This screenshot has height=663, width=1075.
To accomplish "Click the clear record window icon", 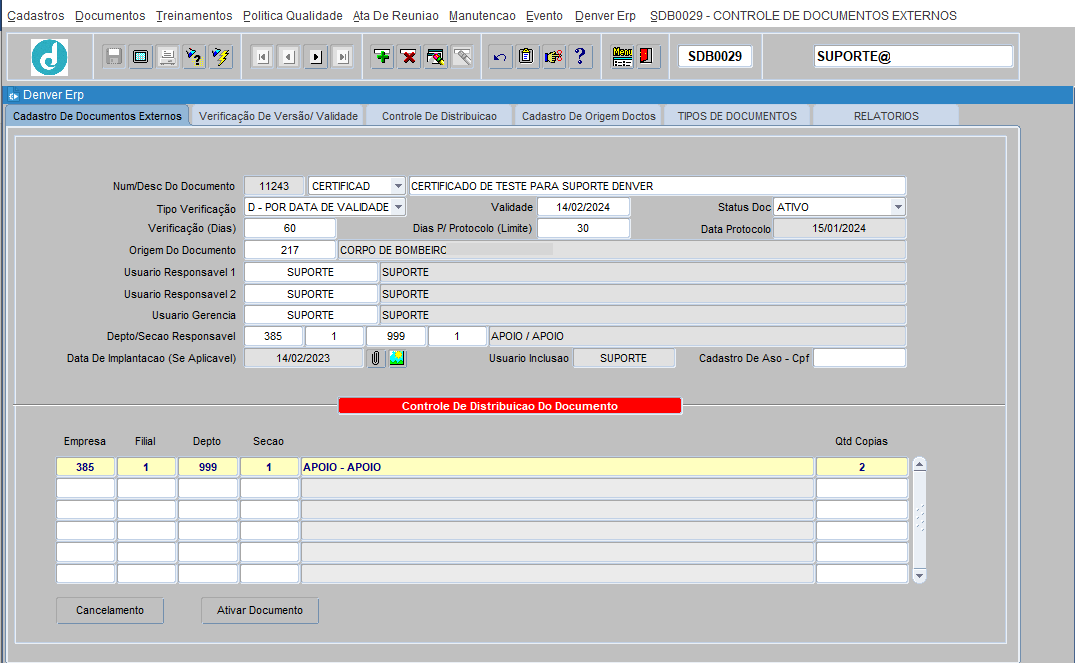I will (435, 57).
